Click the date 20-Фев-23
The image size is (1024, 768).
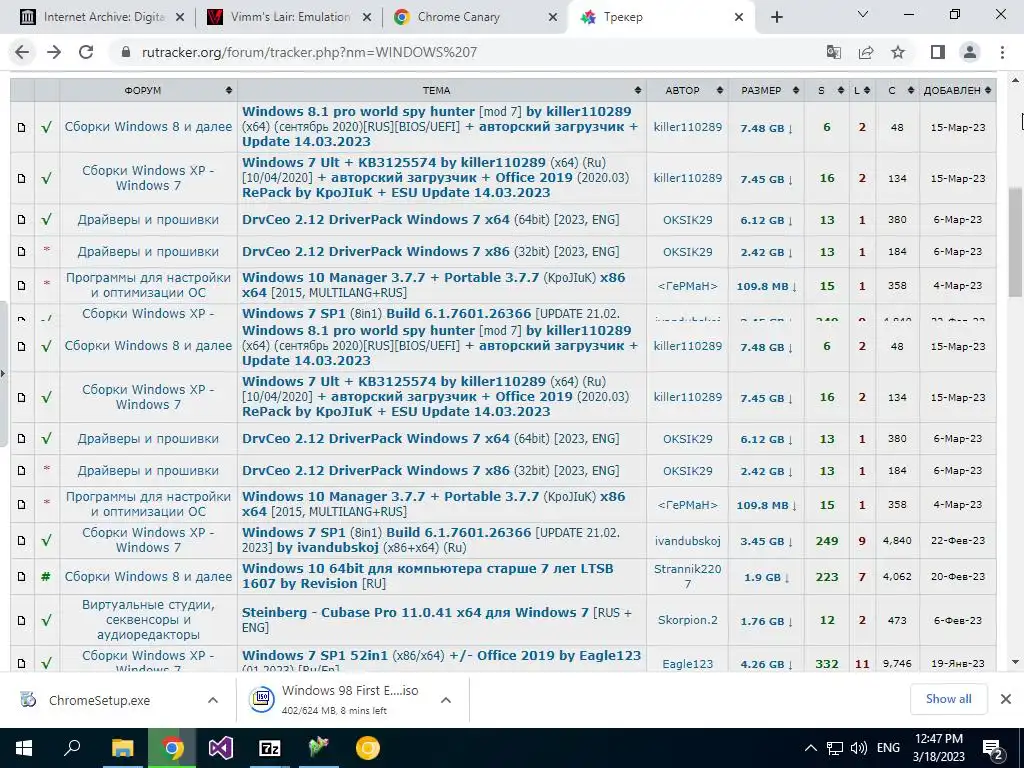click(957, 577)
